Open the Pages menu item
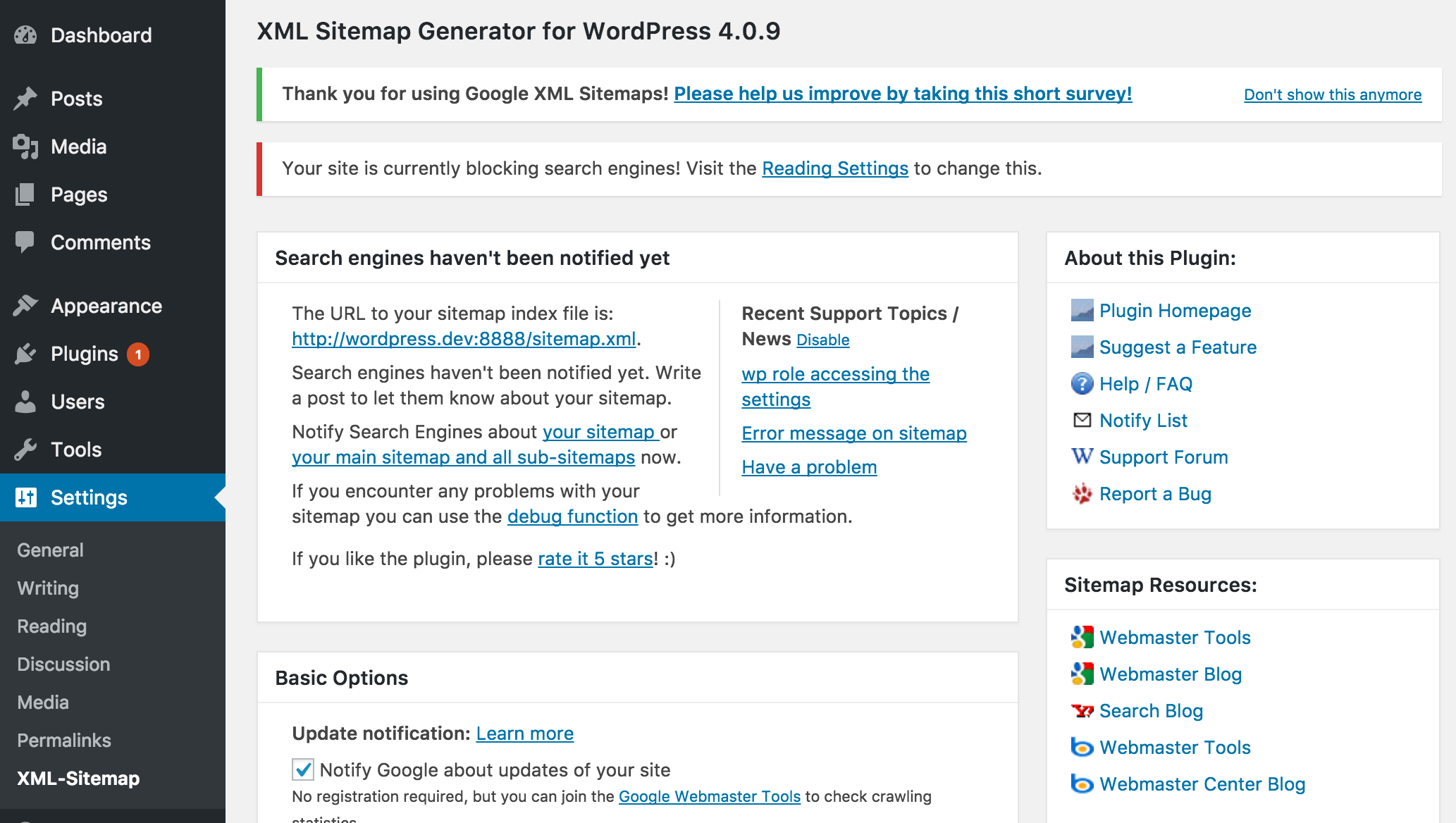Screen dimensions: 1456x823 click(79, 194)
